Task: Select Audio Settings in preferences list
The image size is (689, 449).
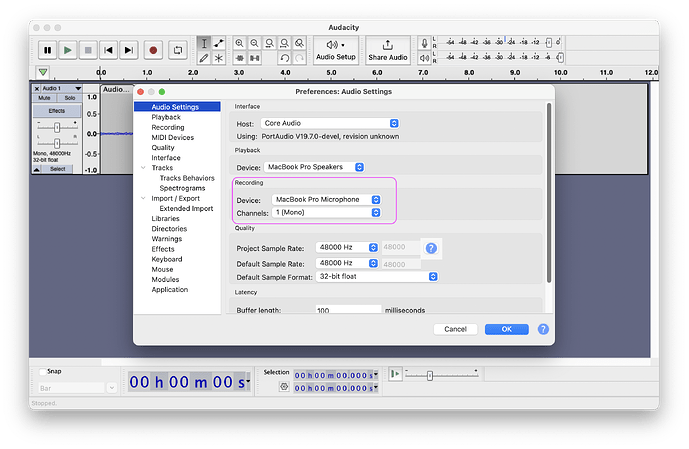Action: (177, 107)
